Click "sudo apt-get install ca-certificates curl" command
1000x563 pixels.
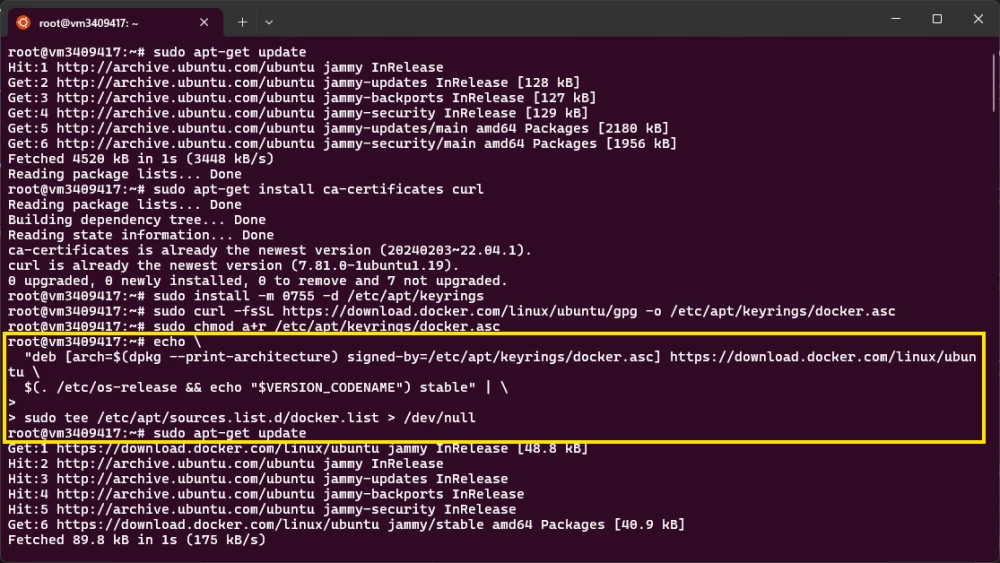(318, 189)
